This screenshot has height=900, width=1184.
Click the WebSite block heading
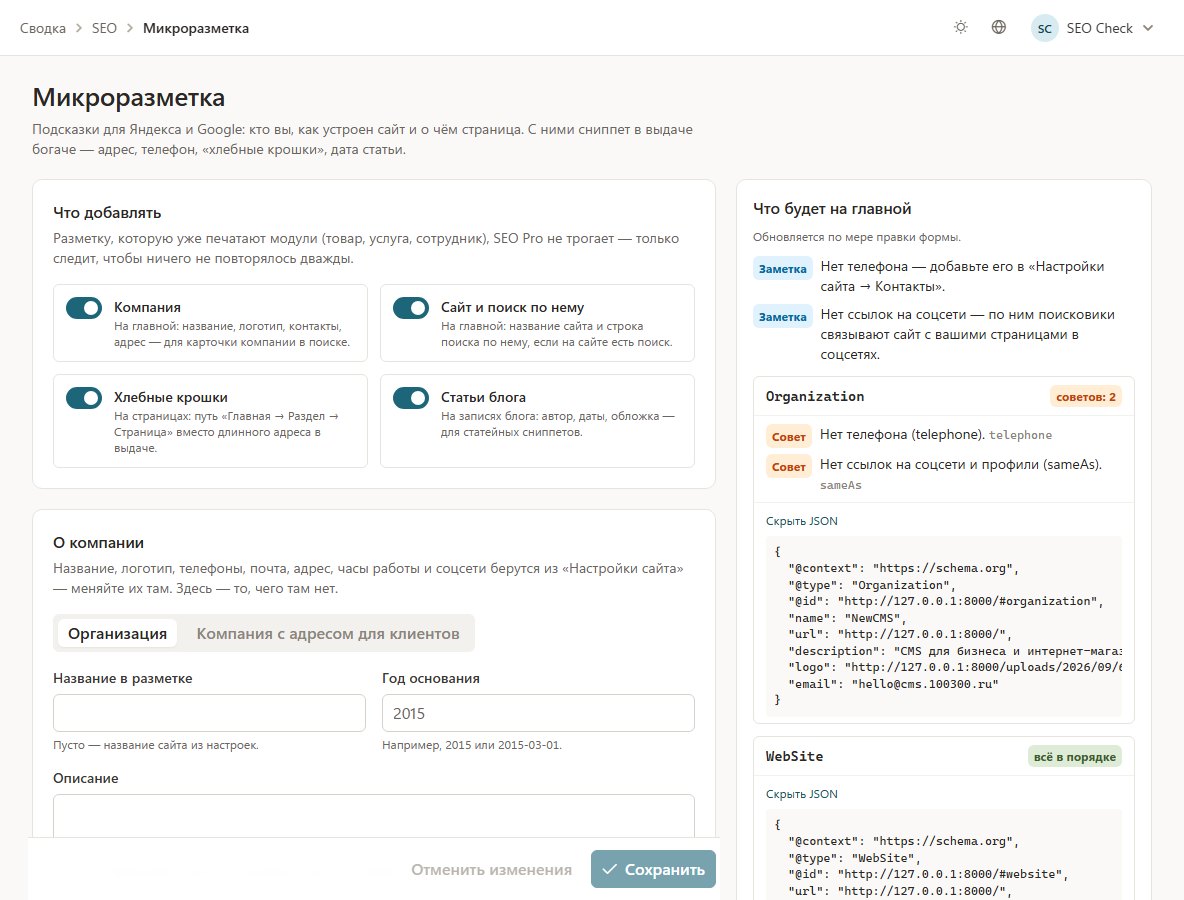tap(794, 757)
